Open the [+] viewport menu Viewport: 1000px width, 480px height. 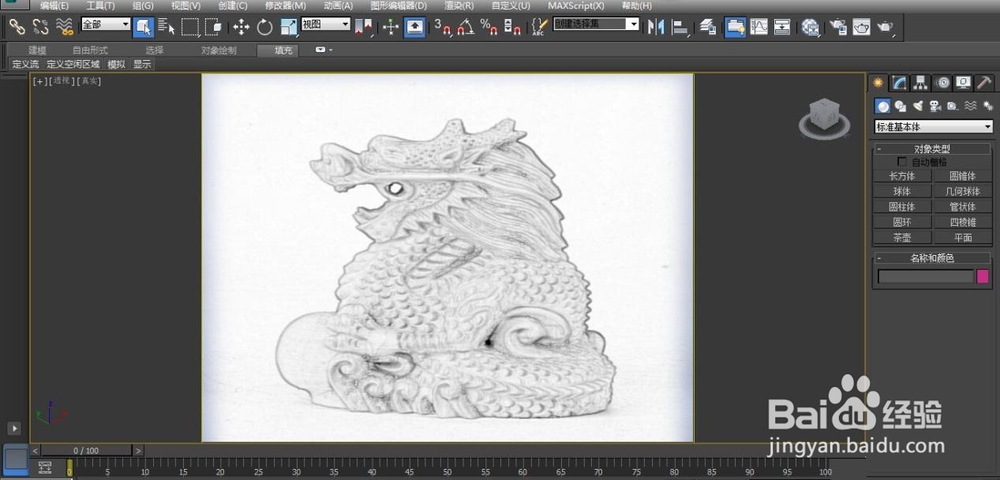click(40, 81)
